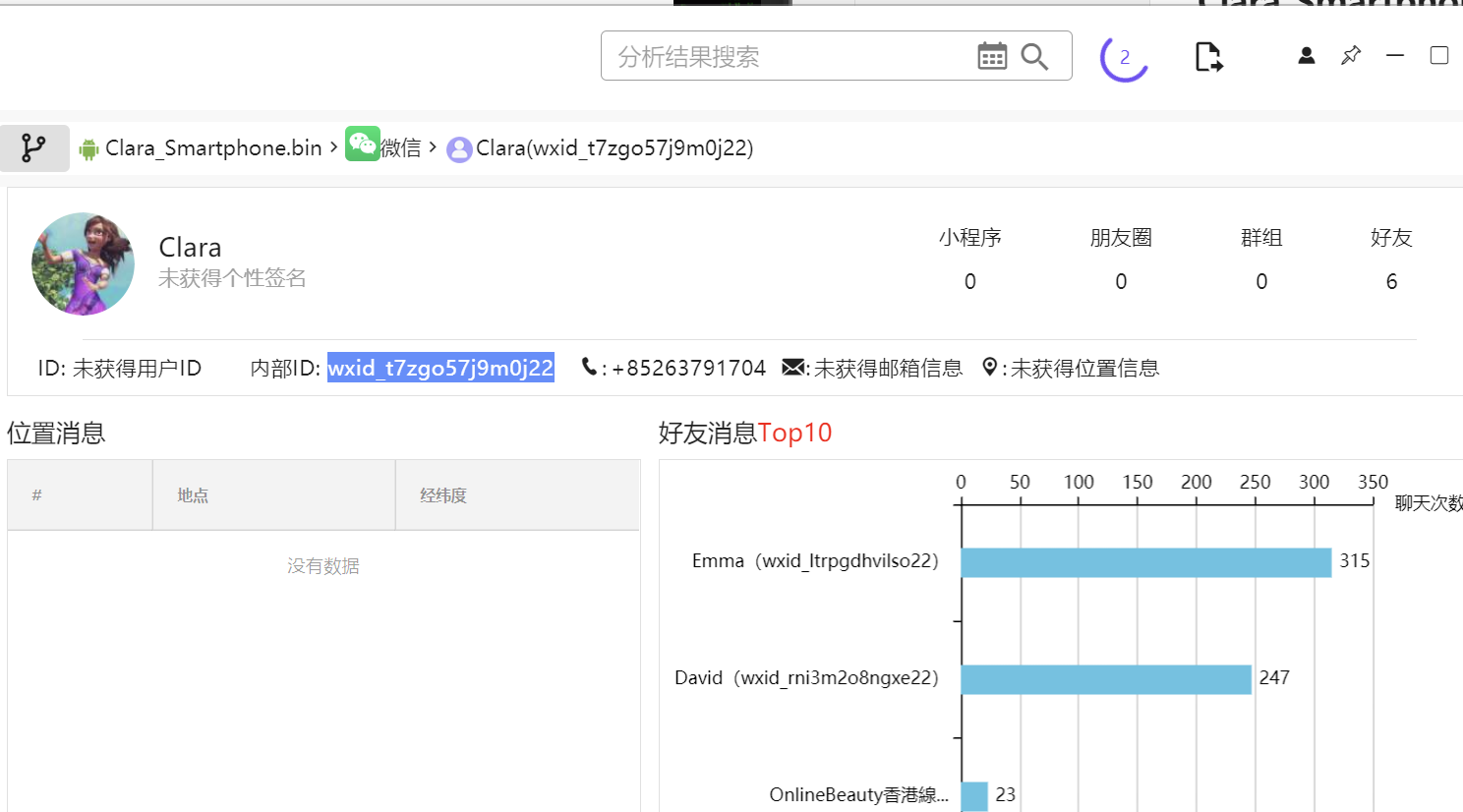
Task: Expand chevron after 微信 breadcrumb
Action: [x=433, y=146]
